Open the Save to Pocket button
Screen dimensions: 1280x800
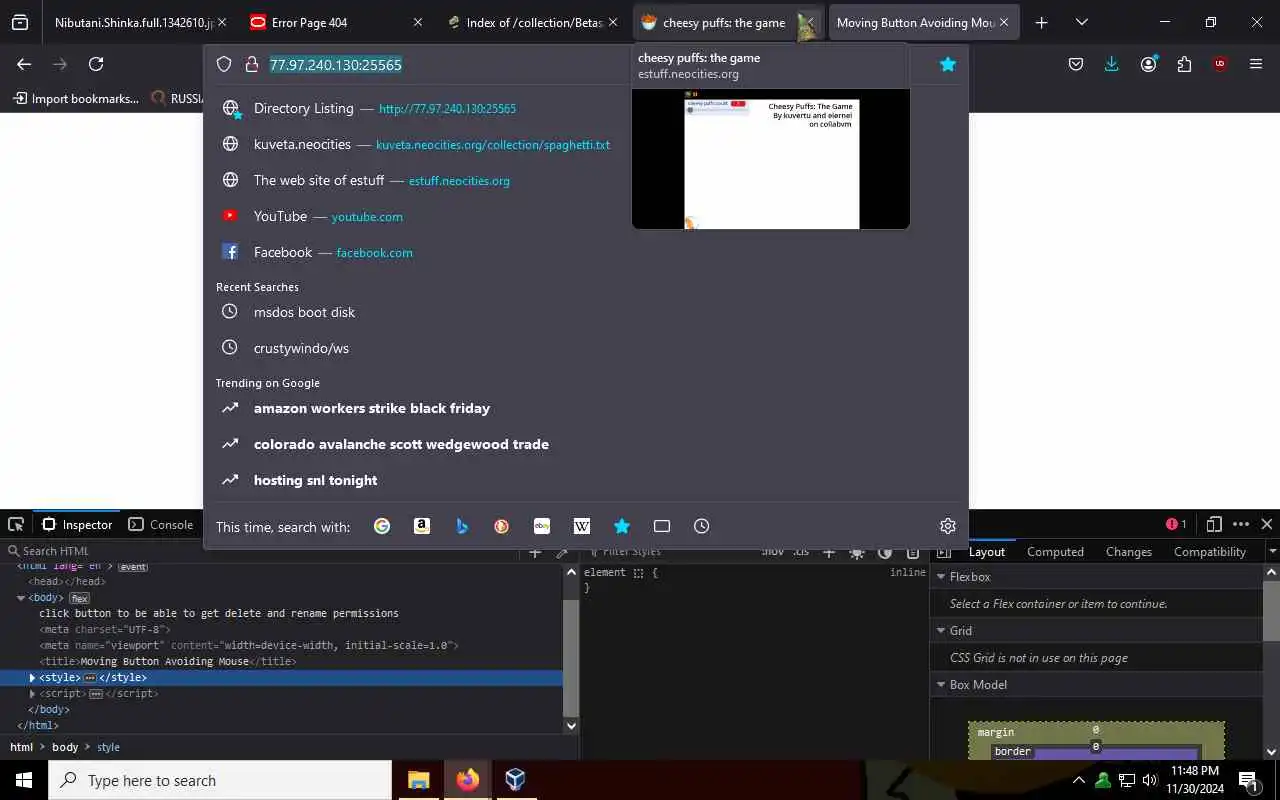[x=1076, y=64]
